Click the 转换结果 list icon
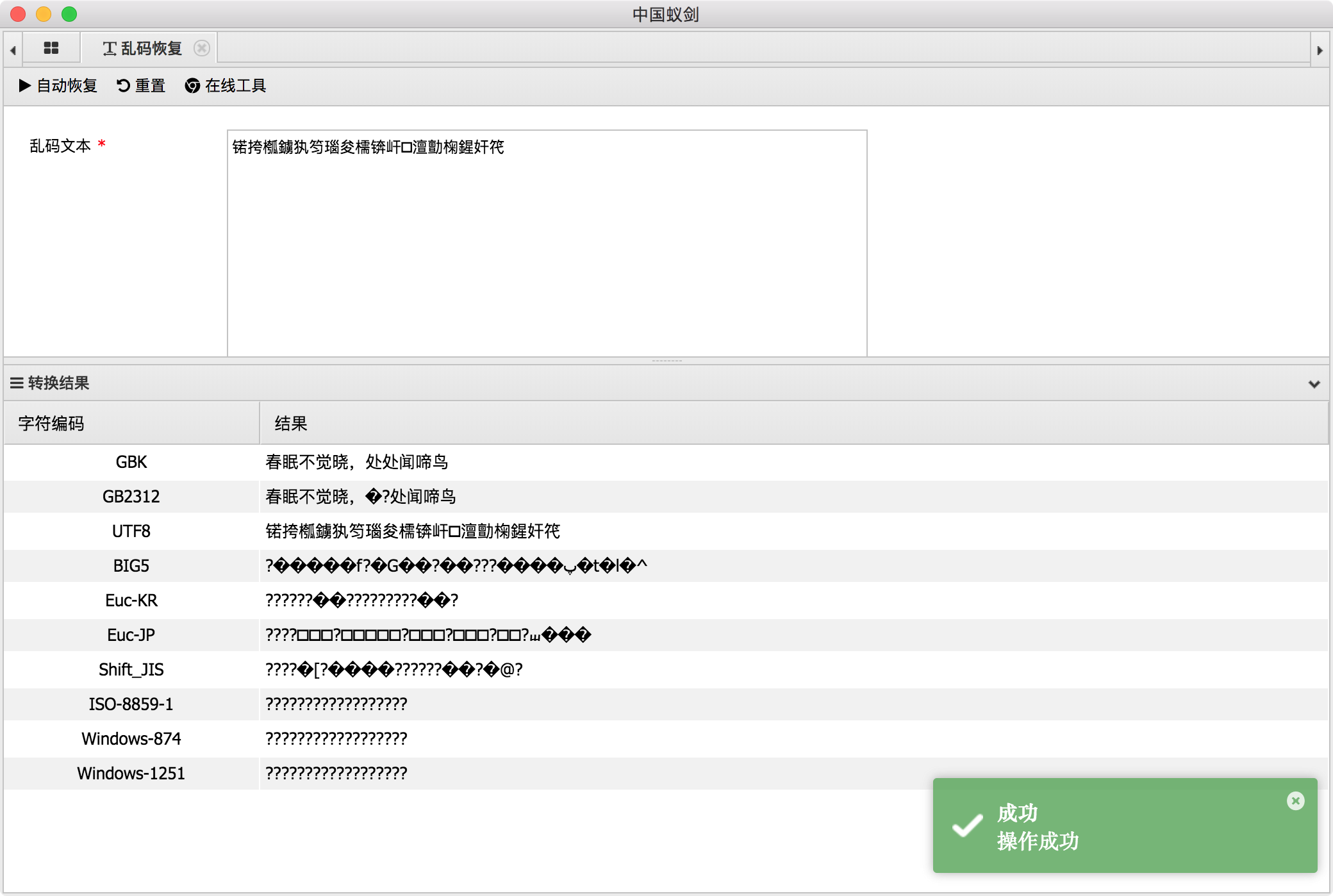Image resolution: width=1333 pixels, height=896 pixels. tap(17, 383)
